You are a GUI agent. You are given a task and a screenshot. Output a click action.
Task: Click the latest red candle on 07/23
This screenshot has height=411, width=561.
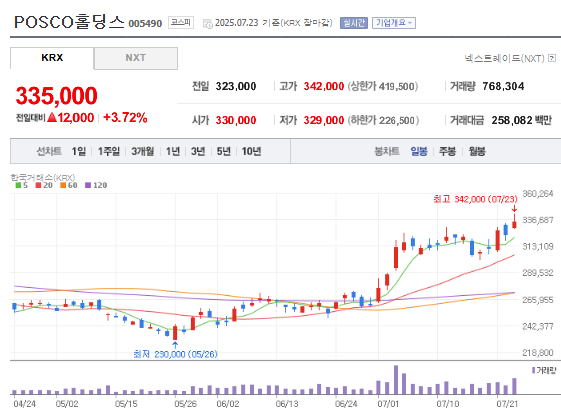[x=514, y=224]
